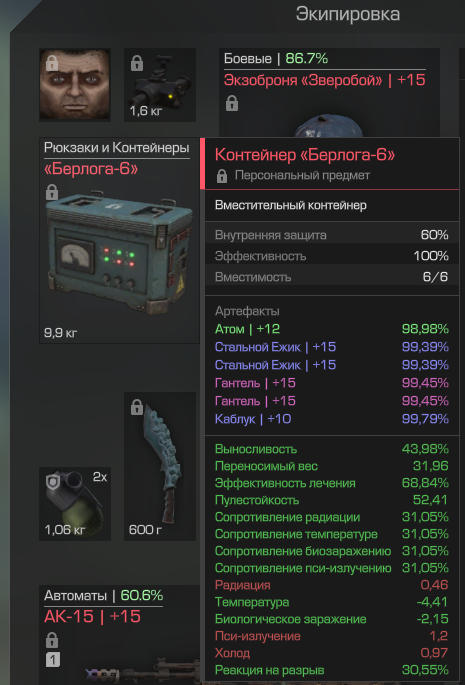Viewport: 465px width, 685px height.
Task: Click the Выносливость stat row
Action: point(332,449)
